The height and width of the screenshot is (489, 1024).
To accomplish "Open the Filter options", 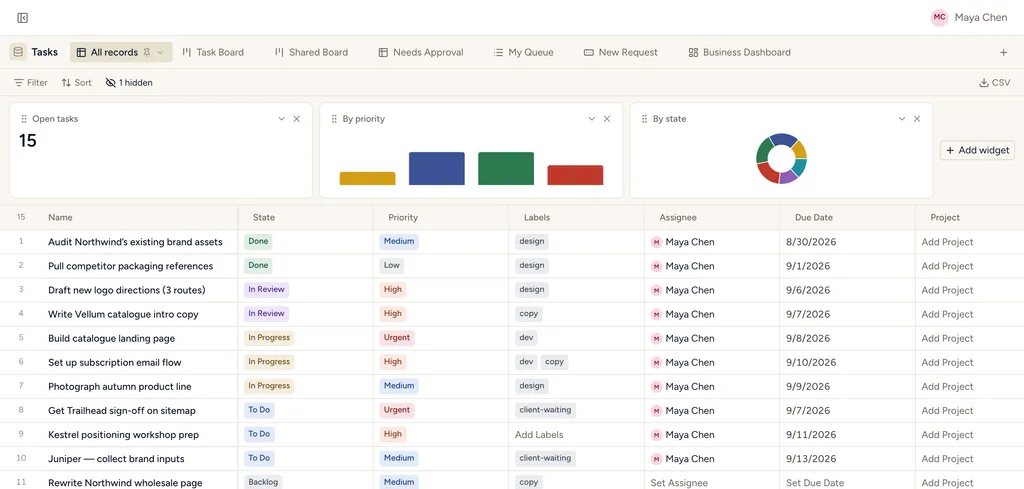I will pos(31,83).
